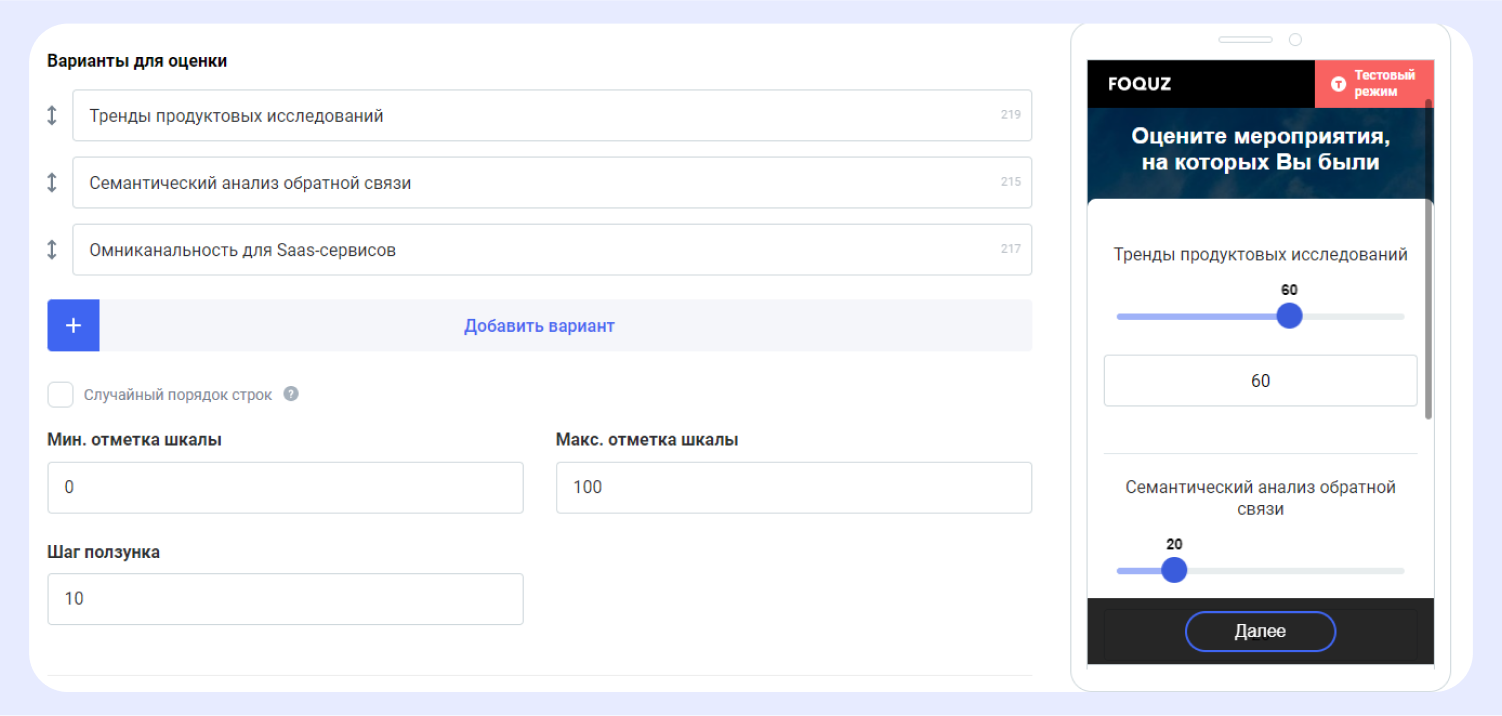Screen dimensions: 1502x716
Task: Click the track of Тренды продуктовых исследований slider
Action: (x=1260, y=316)
